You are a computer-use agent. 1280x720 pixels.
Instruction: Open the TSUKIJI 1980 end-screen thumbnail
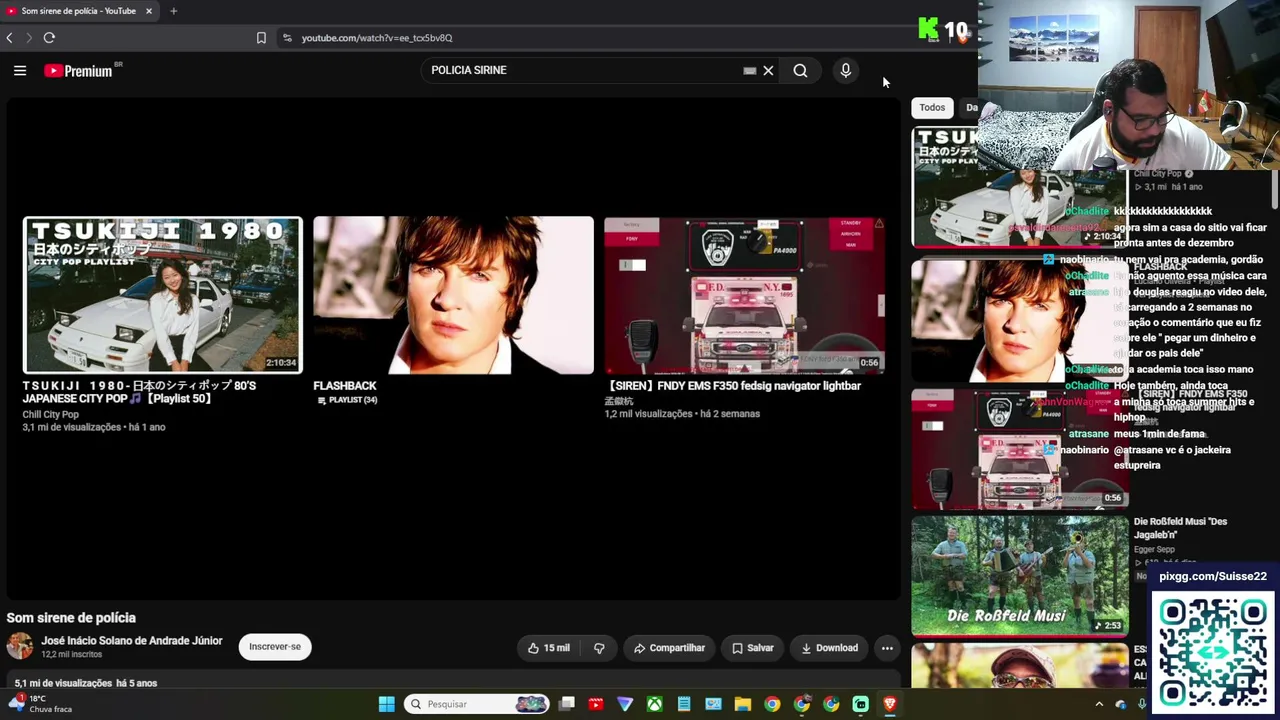(162, 295)
